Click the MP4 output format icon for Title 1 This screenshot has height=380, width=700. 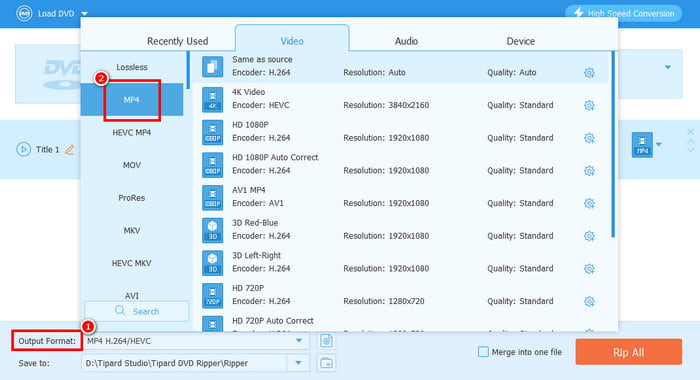click(642, 145)
